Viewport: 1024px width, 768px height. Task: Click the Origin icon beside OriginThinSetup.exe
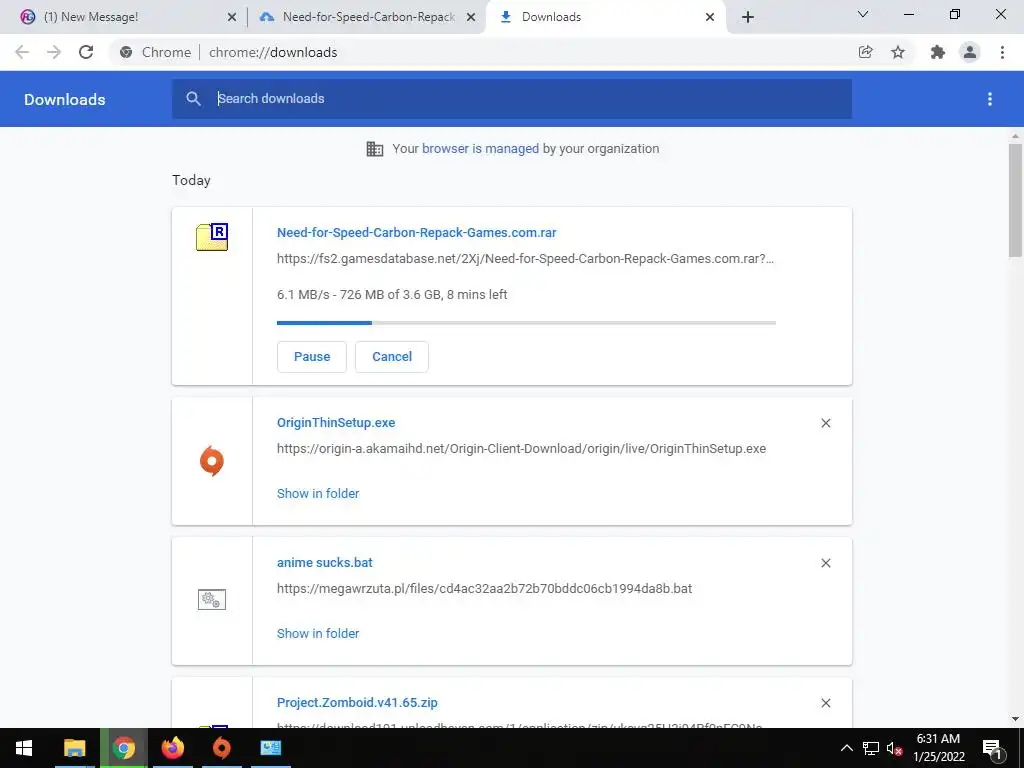212,461
